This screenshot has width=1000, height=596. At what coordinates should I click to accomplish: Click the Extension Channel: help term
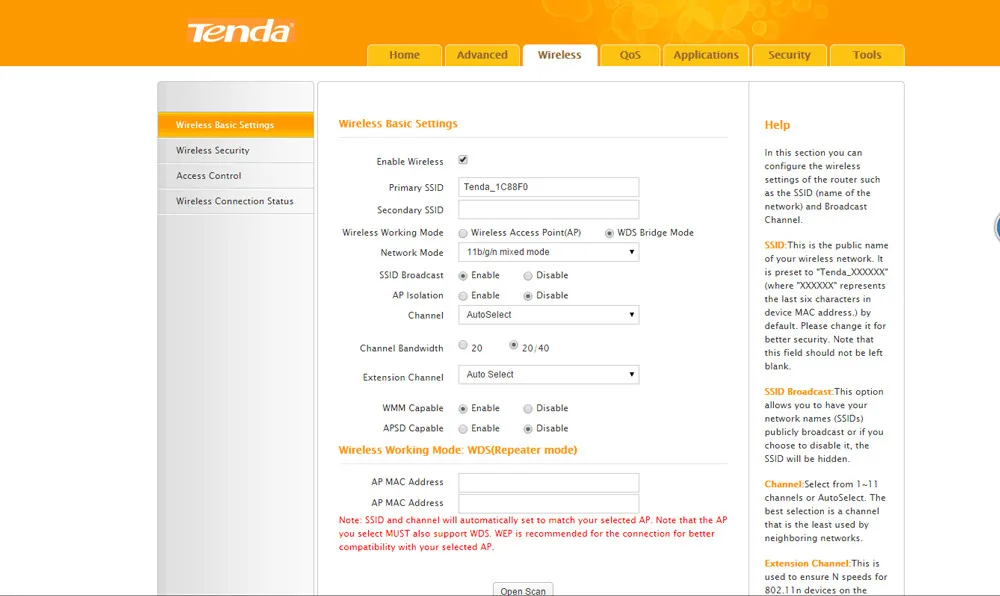point(807,563)
